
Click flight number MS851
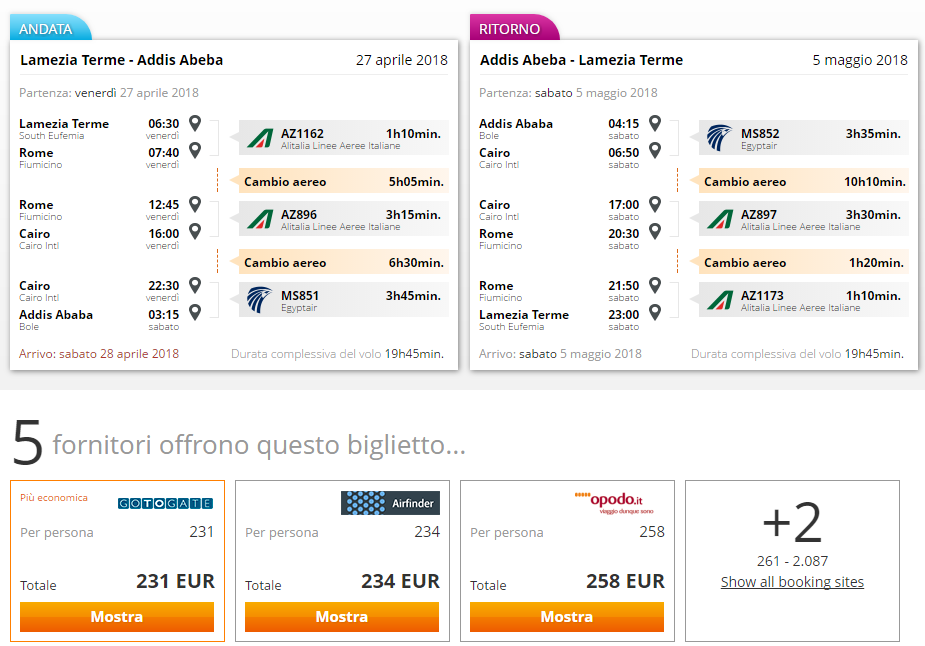click(x=300, y=296)
